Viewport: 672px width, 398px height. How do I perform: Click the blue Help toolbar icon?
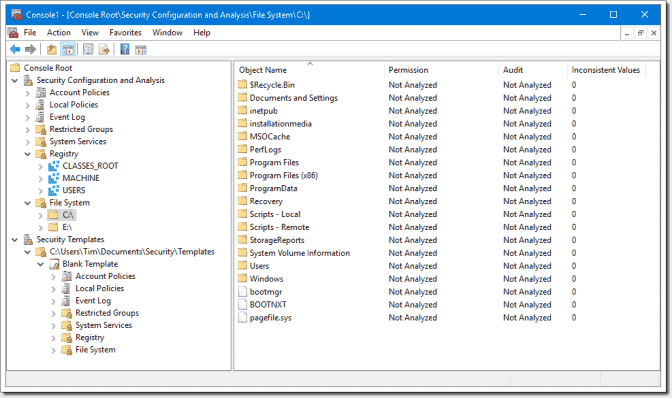point(125,50)
